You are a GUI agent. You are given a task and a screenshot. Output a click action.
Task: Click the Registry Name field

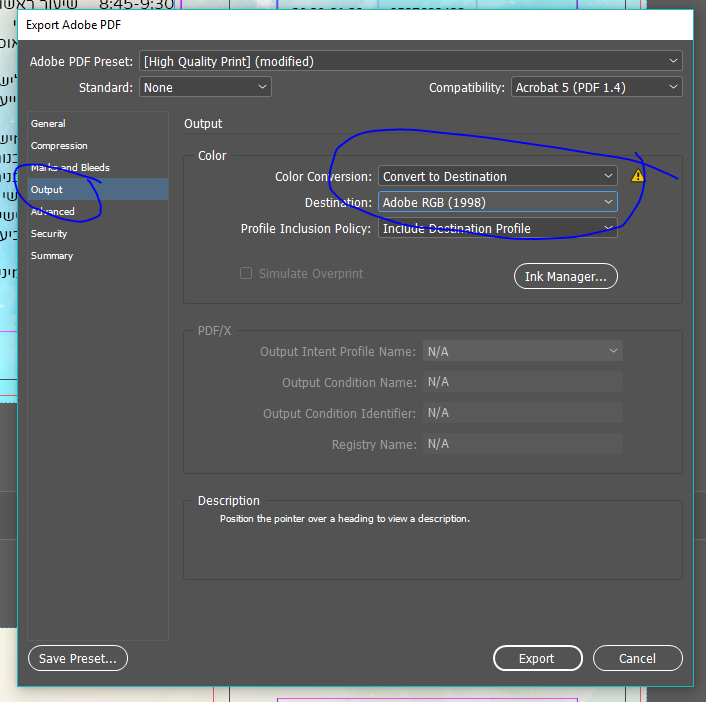tap(523, 444)
